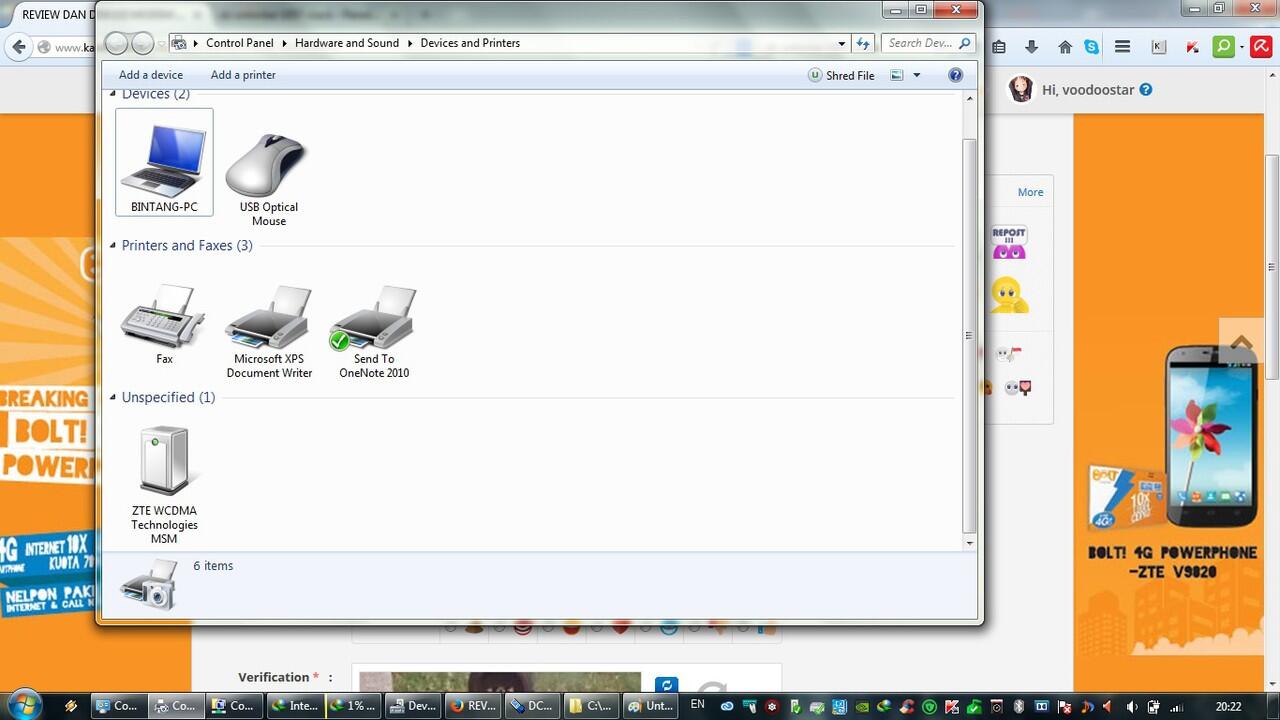Screen dimensions: 1280x720
Task: Open address bar history dropdown arrow
Action: tap(842, 43)
